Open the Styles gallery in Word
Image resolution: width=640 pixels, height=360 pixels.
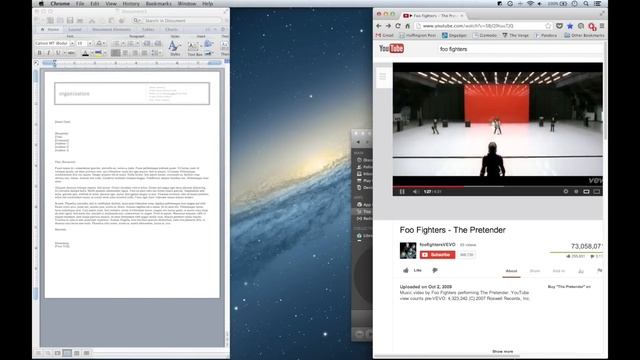pyautogui.click(x=175, y=48)
